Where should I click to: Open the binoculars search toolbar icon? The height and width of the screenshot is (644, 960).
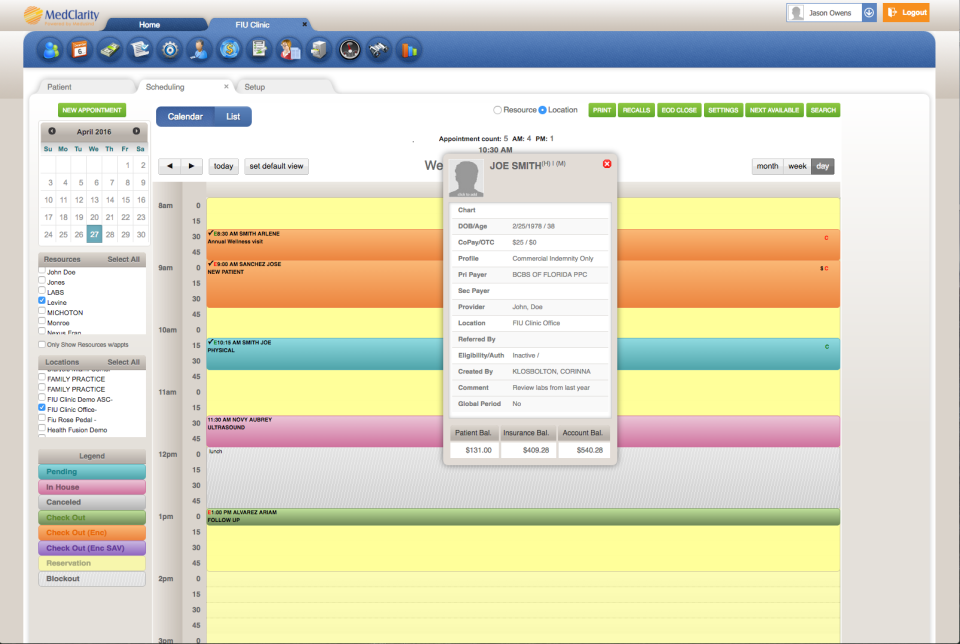tap(378, 48)
